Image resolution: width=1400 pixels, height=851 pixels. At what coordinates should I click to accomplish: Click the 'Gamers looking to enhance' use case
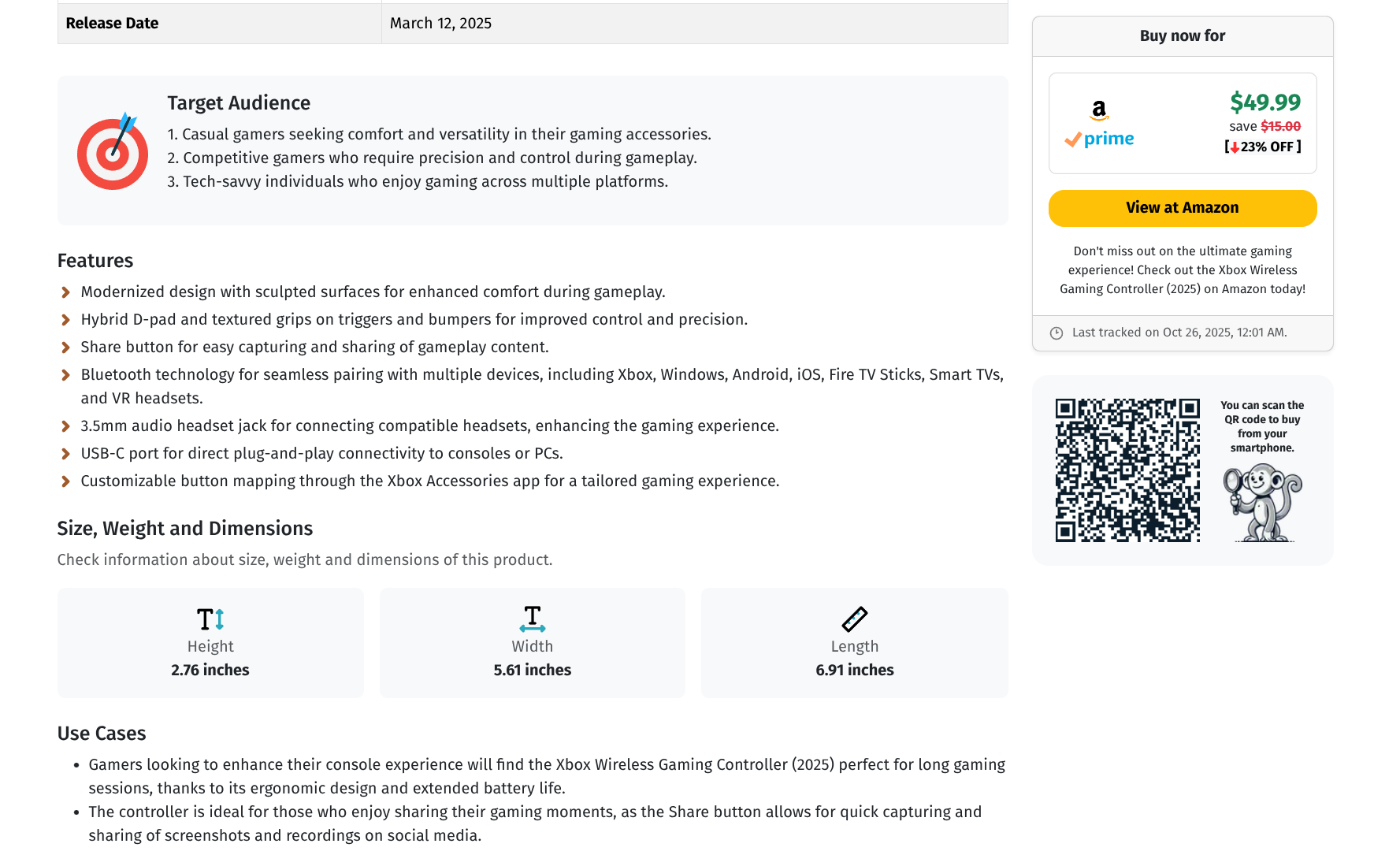click(x=547, y=776)
